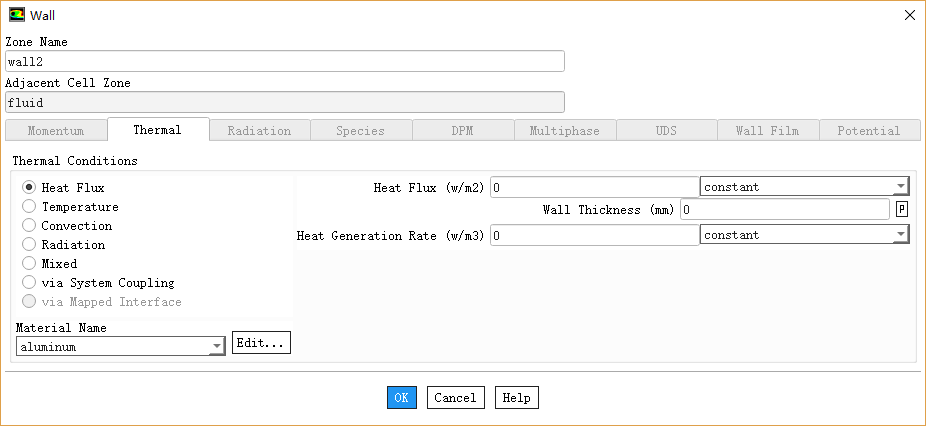Image resolution: width=926 pixels, height=426 pixels.
Task: Click the Fluent app icon in title bar
Action: coord(17,15)
